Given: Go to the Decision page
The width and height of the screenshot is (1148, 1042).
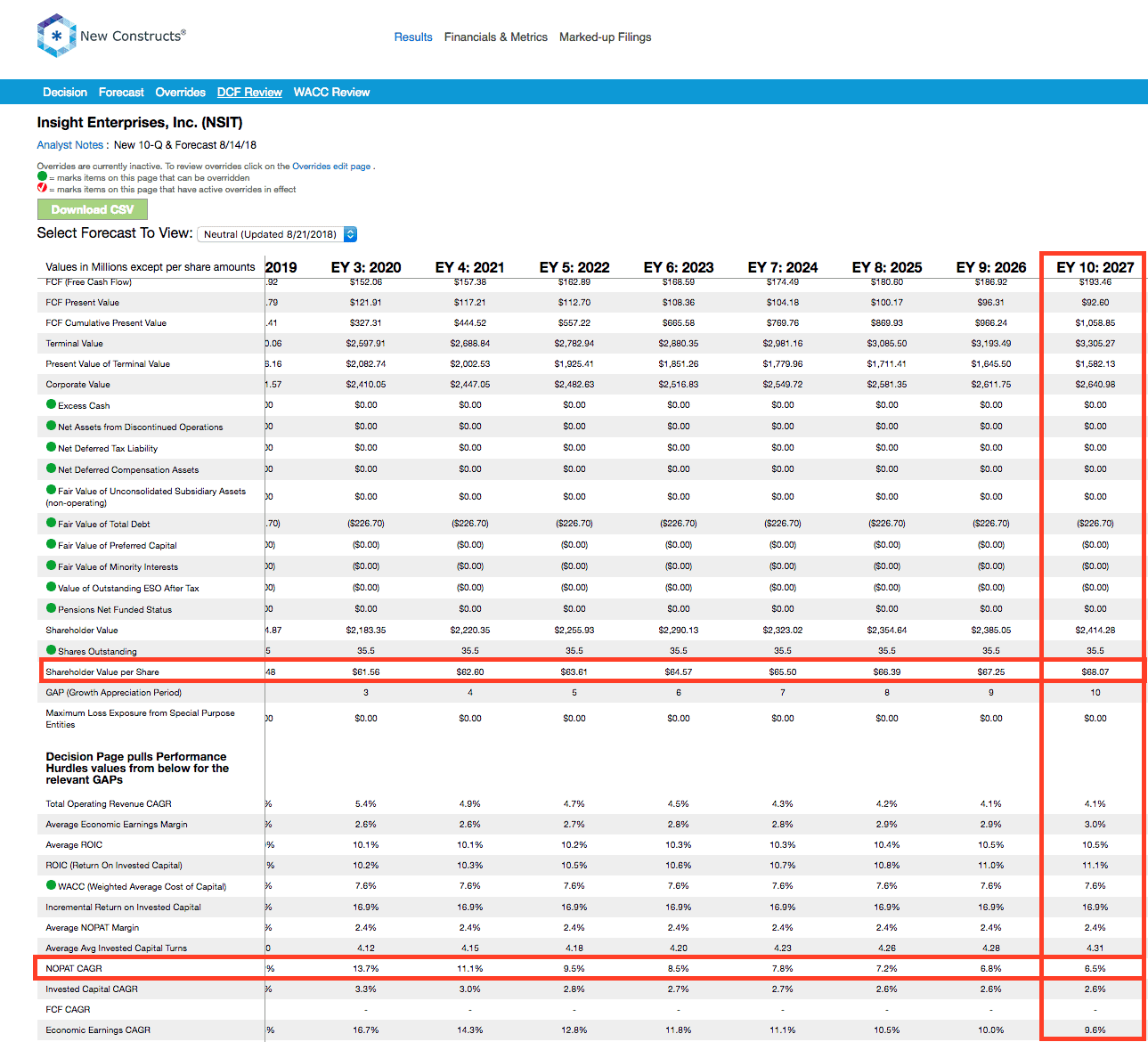Looking at the screenshot, I should (x=65, y=93).
